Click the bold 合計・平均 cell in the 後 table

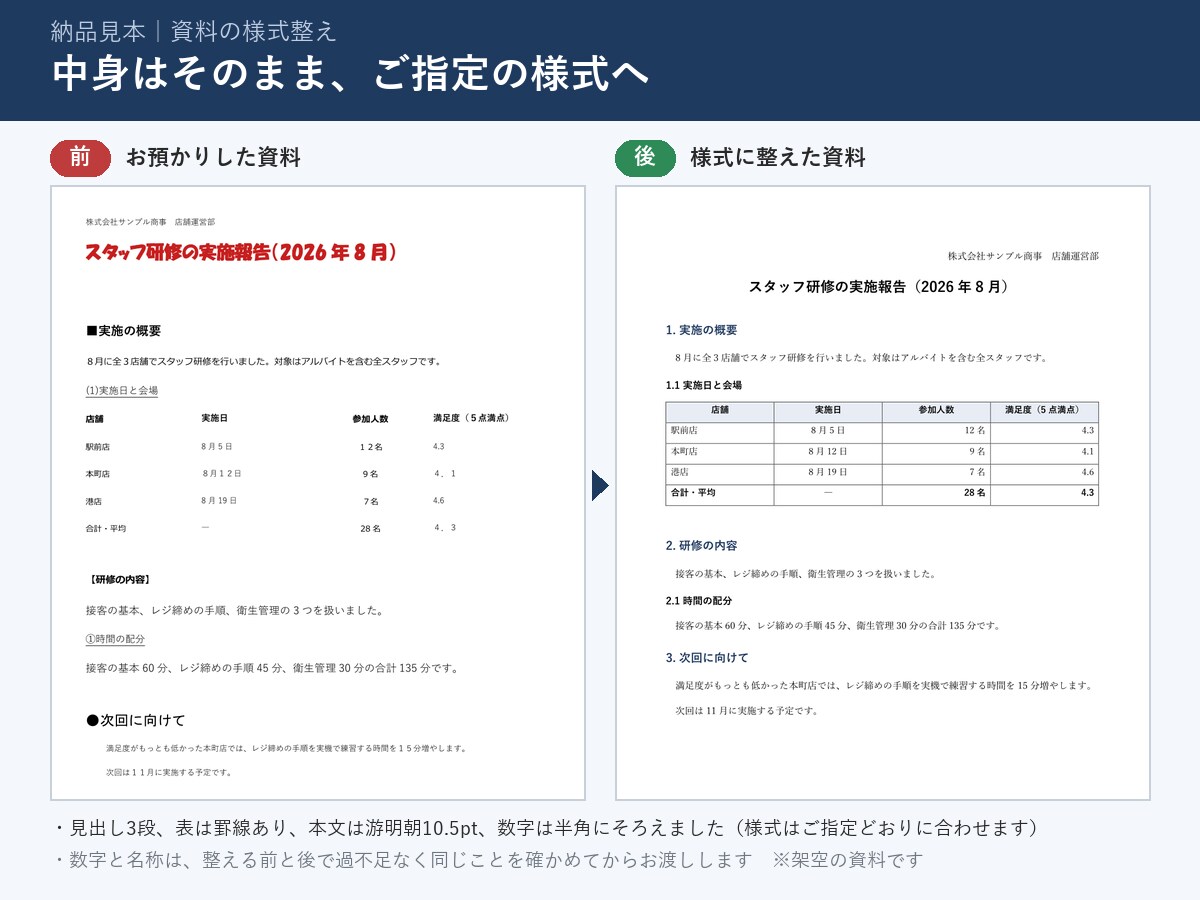(720, 494)
